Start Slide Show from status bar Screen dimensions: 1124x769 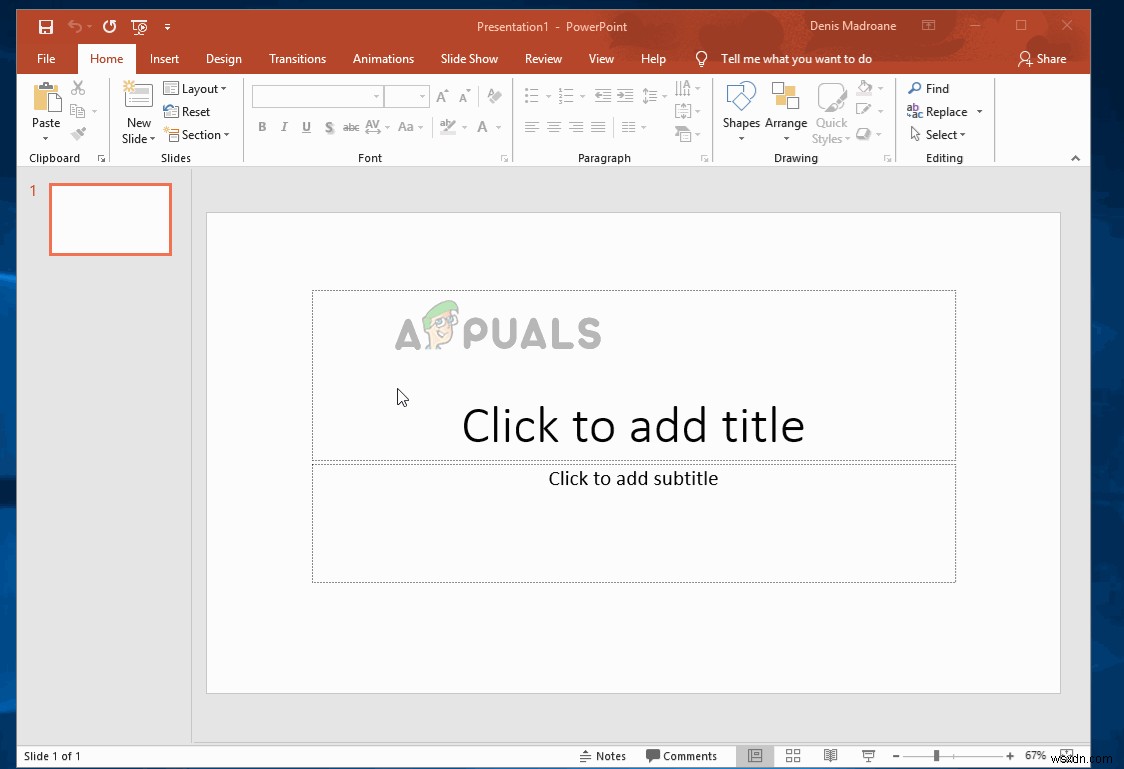(868, 755)
